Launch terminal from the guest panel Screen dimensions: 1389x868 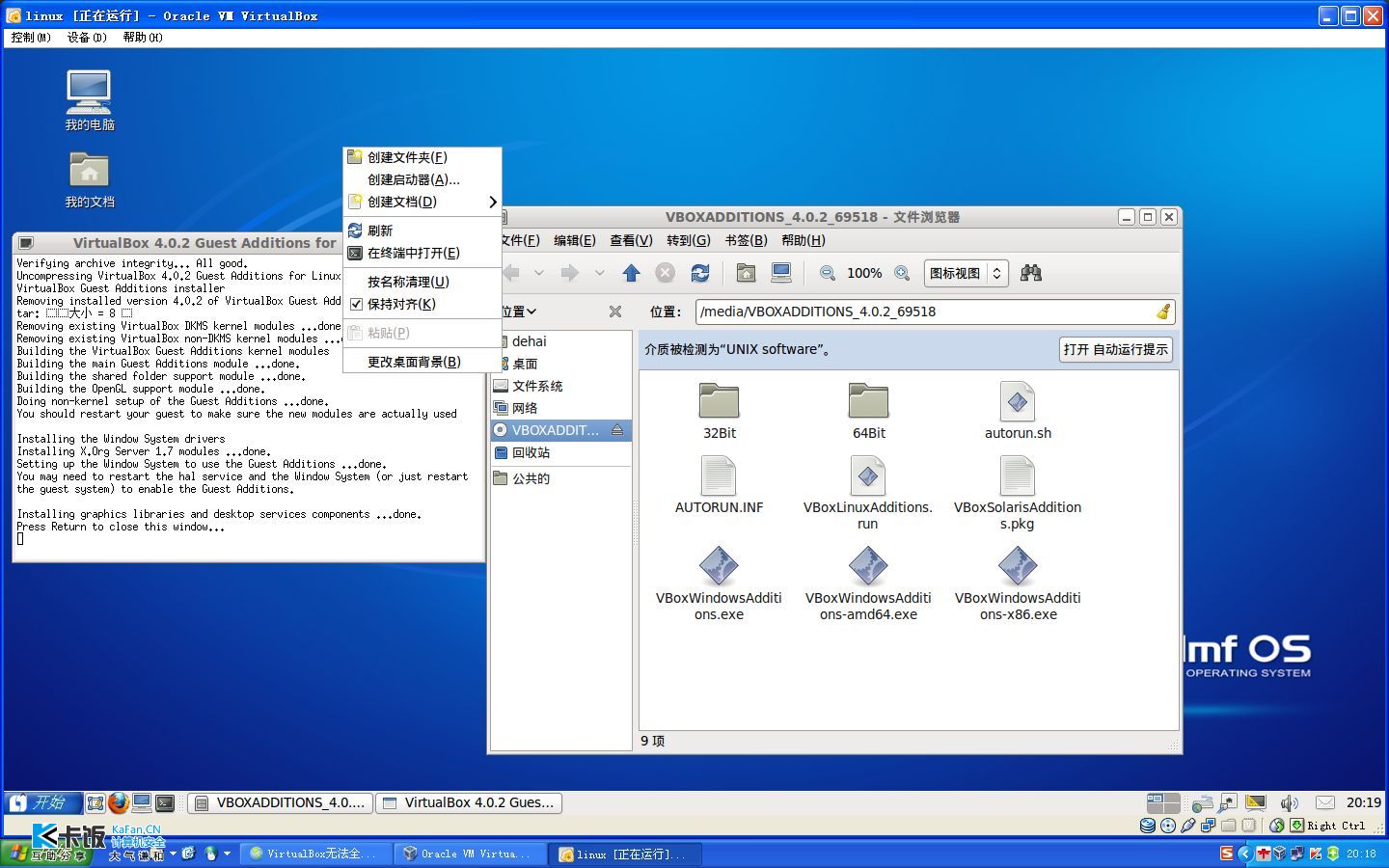coord(166,802)
